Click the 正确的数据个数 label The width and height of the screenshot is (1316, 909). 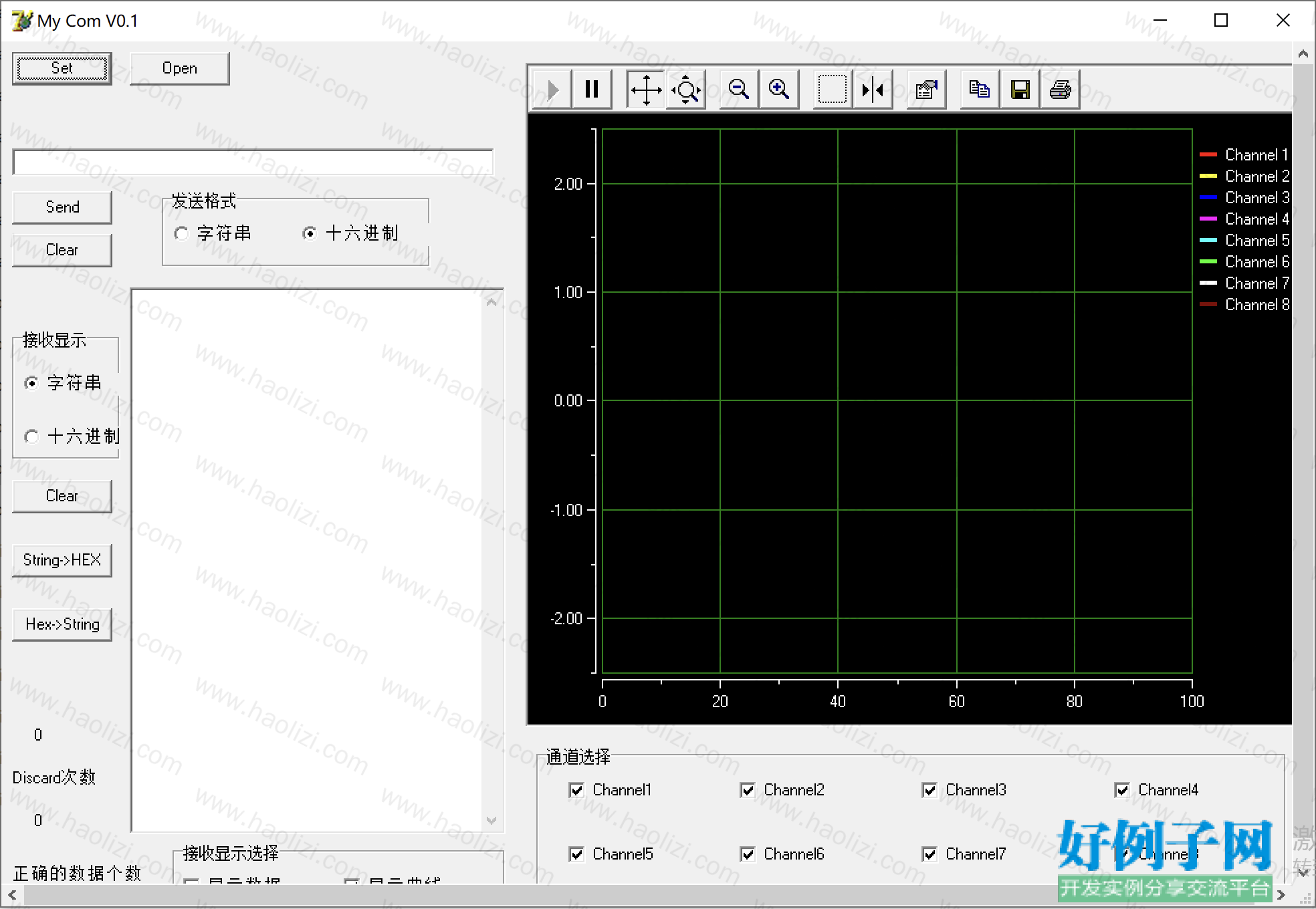(x=77, y=874)
